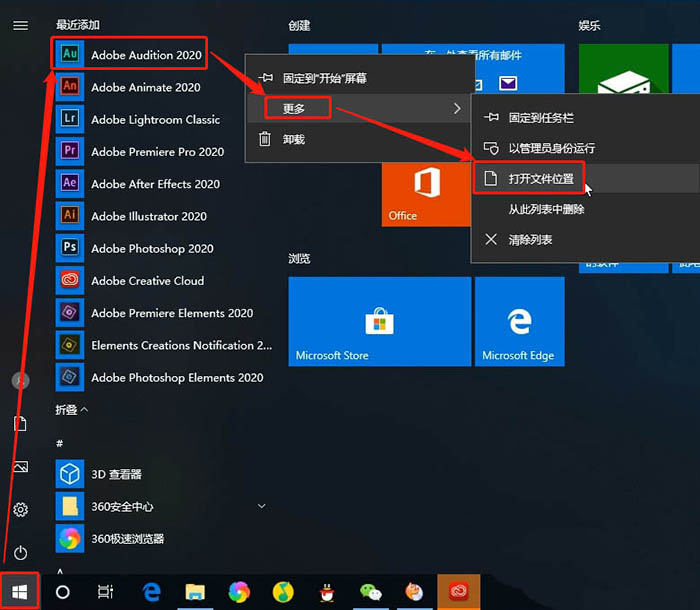Choose 卸载 from context menu
The height and width of the screenshot is (610, 700).
359,139
